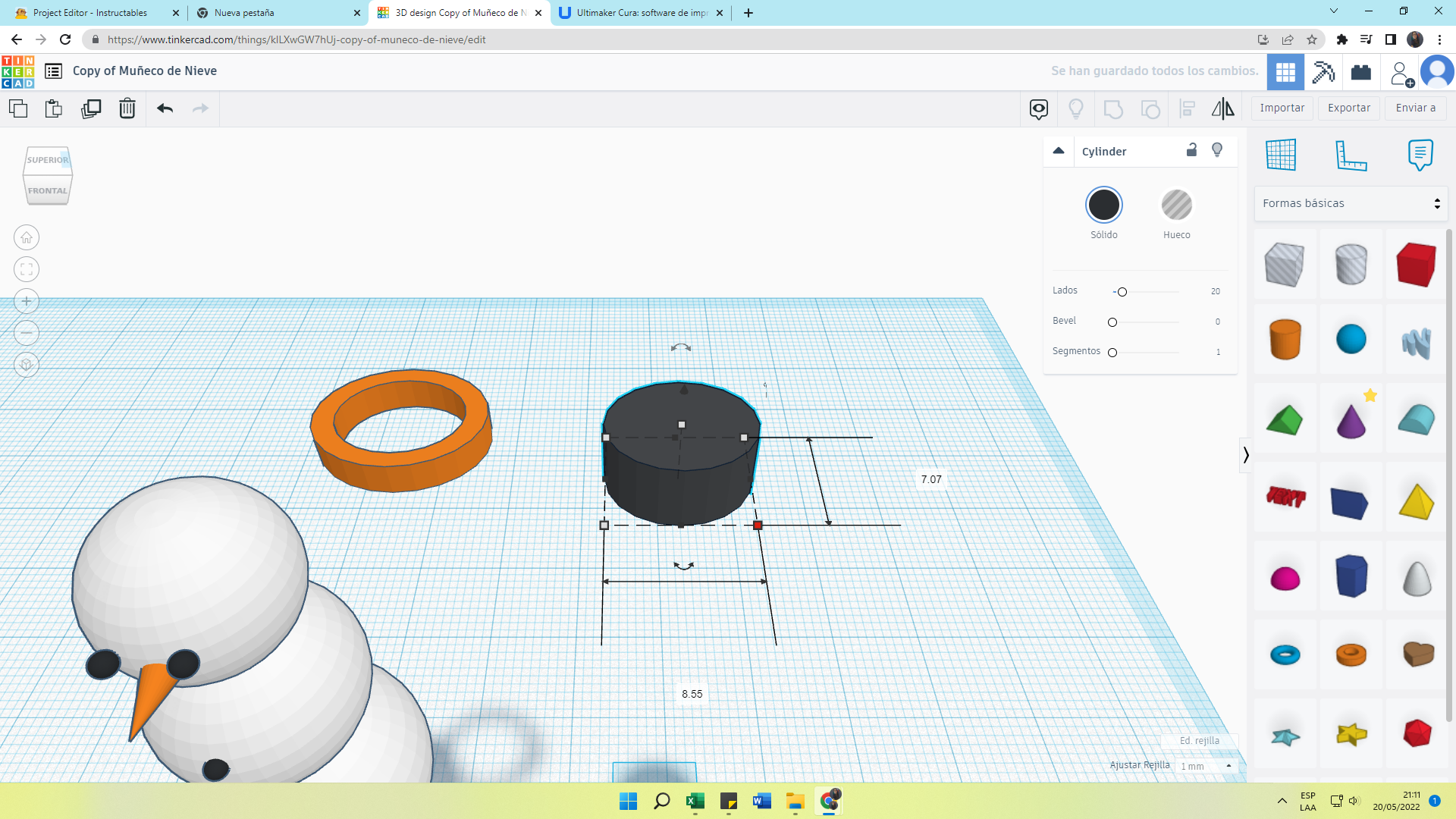The height and width of the screenshot is (819, 1456).
Task: Collapse the Cylinder inspector panel
Action: tap(1059, 151)
